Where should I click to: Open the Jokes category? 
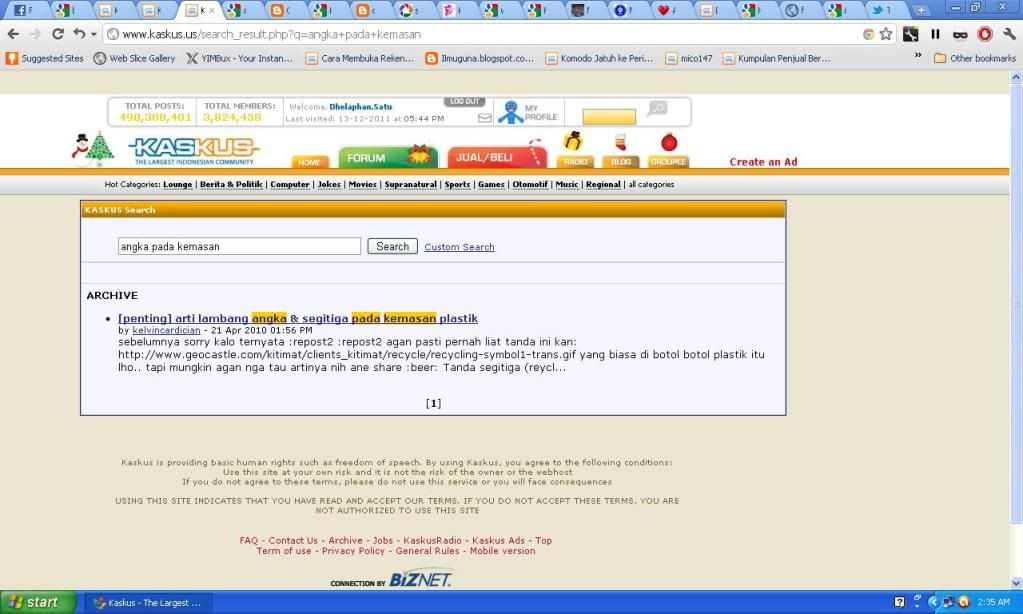[x=329, y=185]
